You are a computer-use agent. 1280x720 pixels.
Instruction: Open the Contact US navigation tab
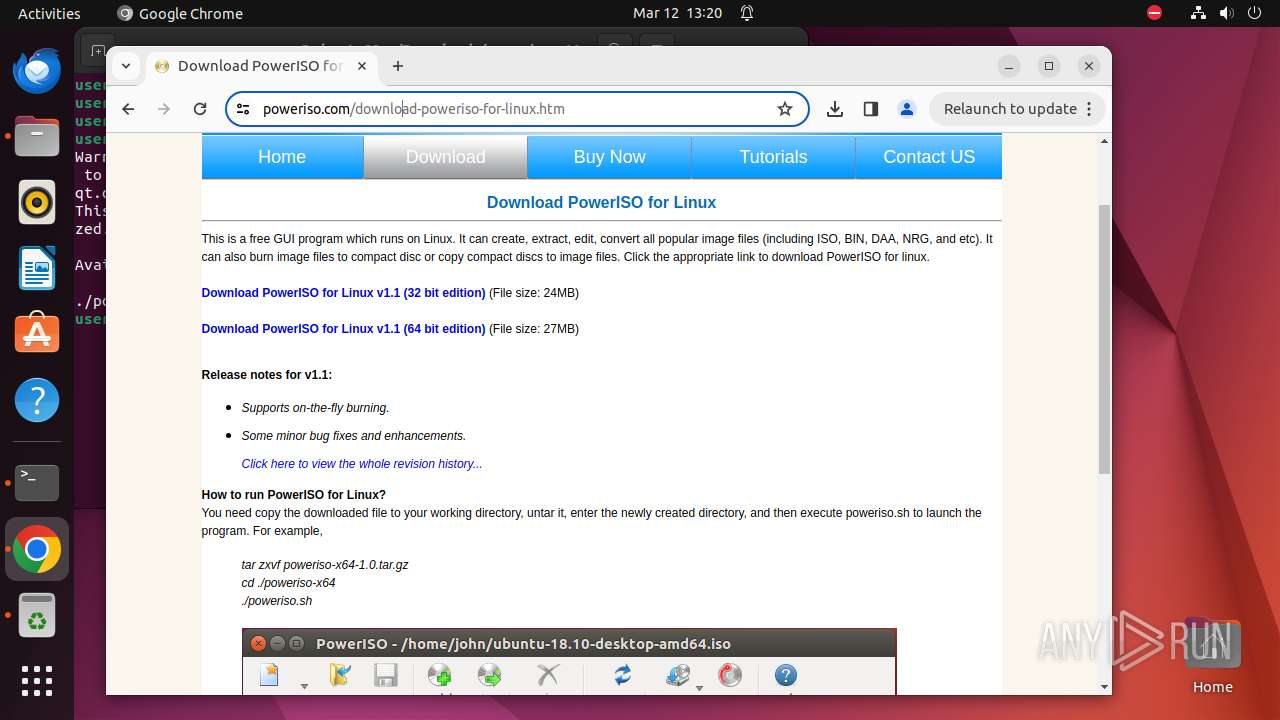tap(929, 157)
